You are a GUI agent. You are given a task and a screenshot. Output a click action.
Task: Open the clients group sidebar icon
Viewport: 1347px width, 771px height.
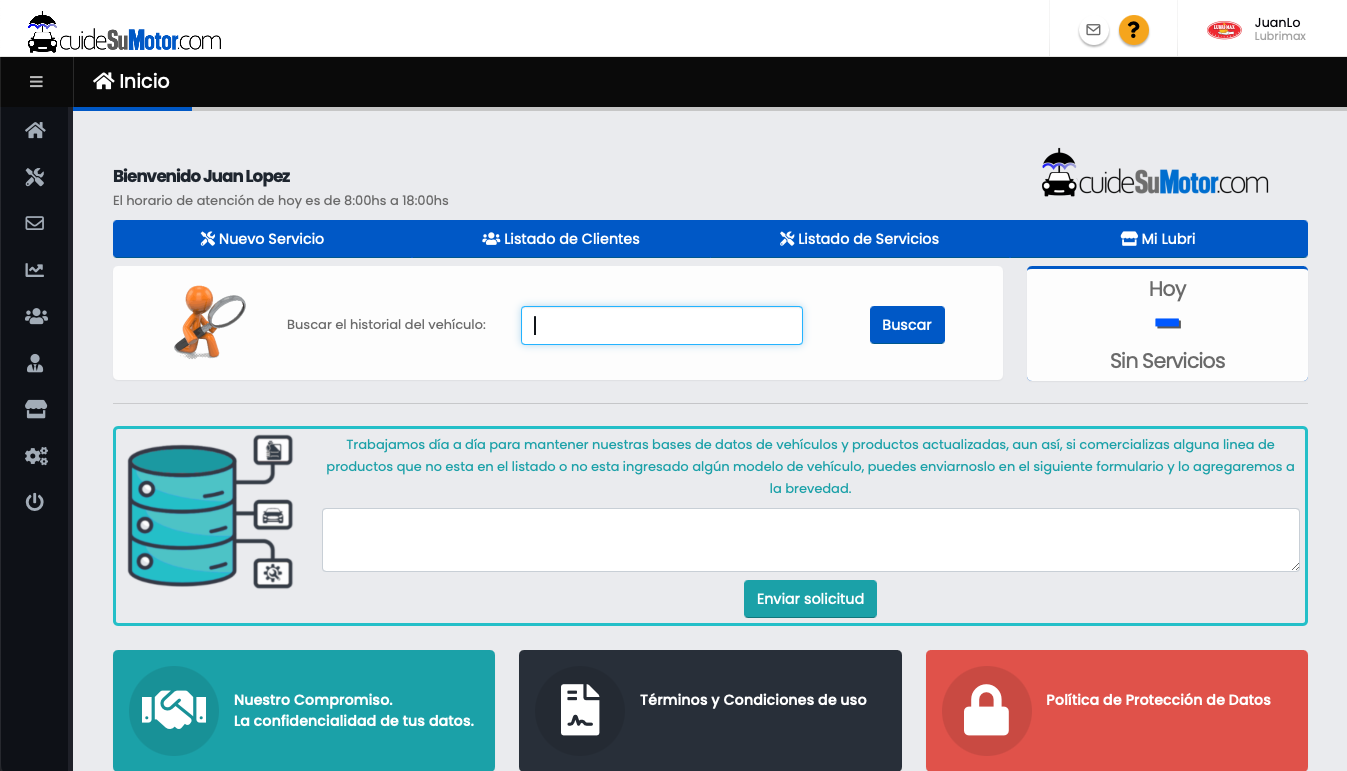pyautogui.click(x=35, y=316)
